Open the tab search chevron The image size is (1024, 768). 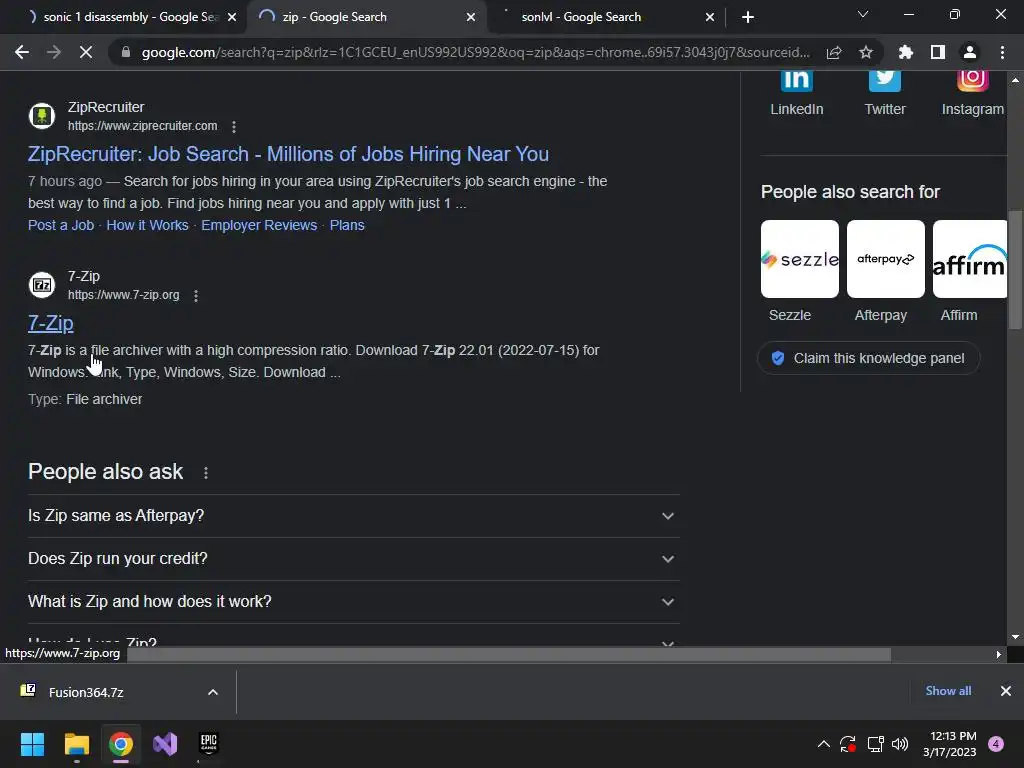[863, 14]
